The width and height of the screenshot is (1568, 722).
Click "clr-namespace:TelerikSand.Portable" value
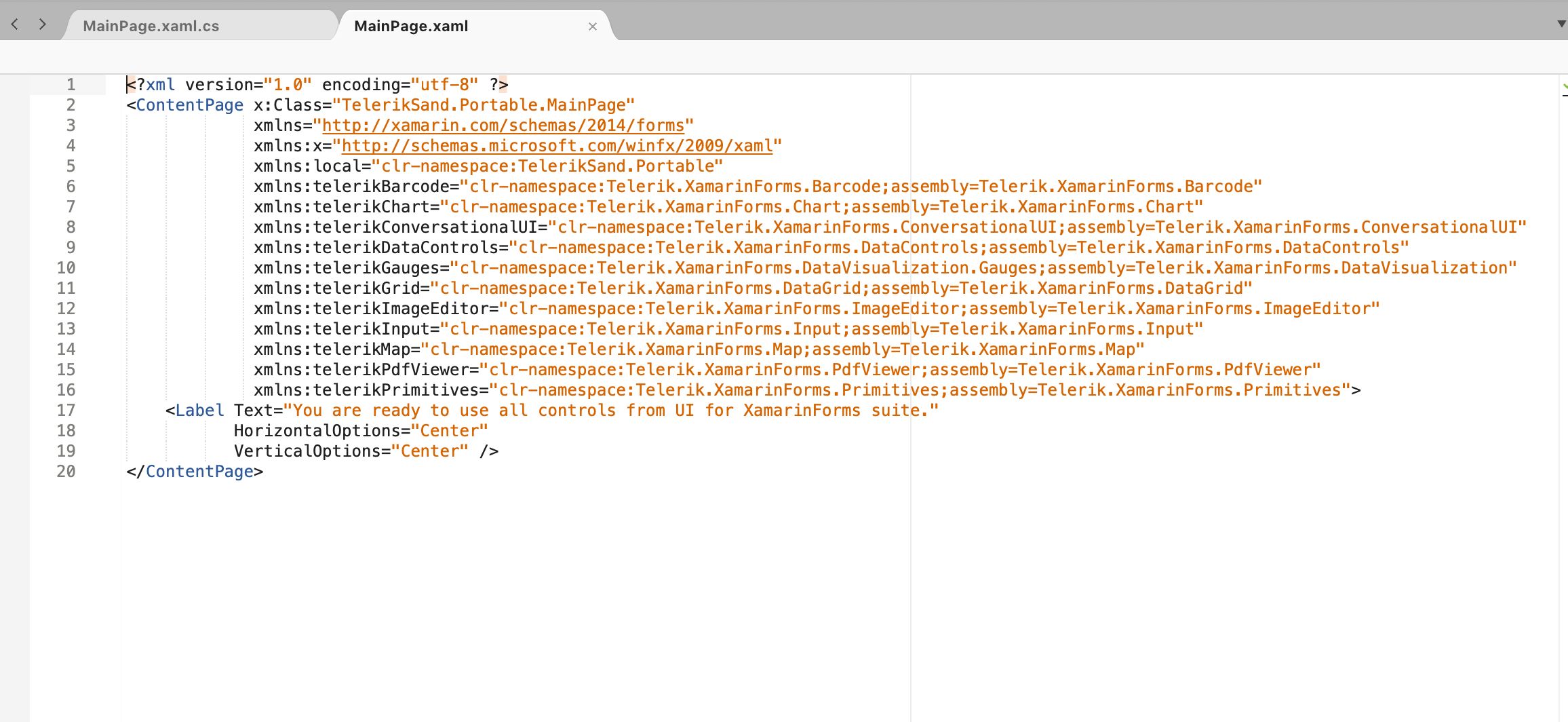pos(547,166)
